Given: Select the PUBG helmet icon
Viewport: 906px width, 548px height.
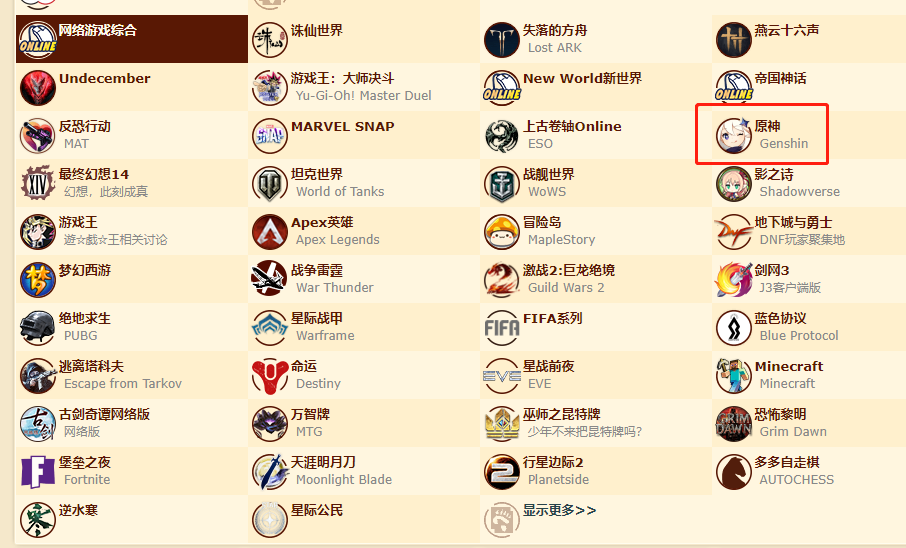Looking at the screenshot, I should [38, 327].
